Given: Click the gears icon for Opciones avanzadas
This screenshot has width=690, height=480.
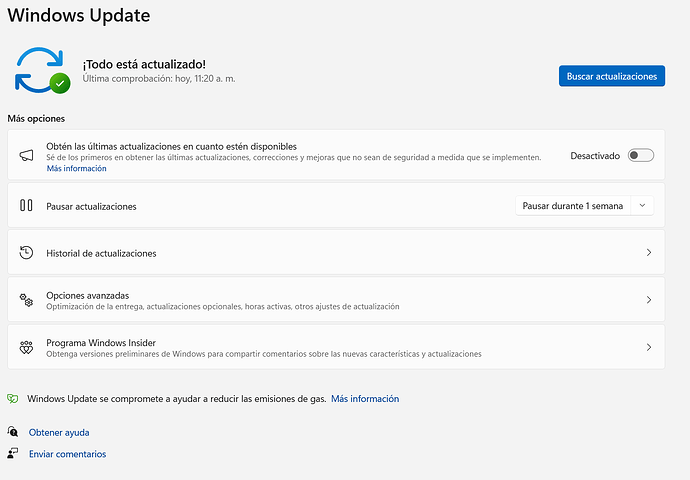Looking at the screenshot, I should point(26,300).
